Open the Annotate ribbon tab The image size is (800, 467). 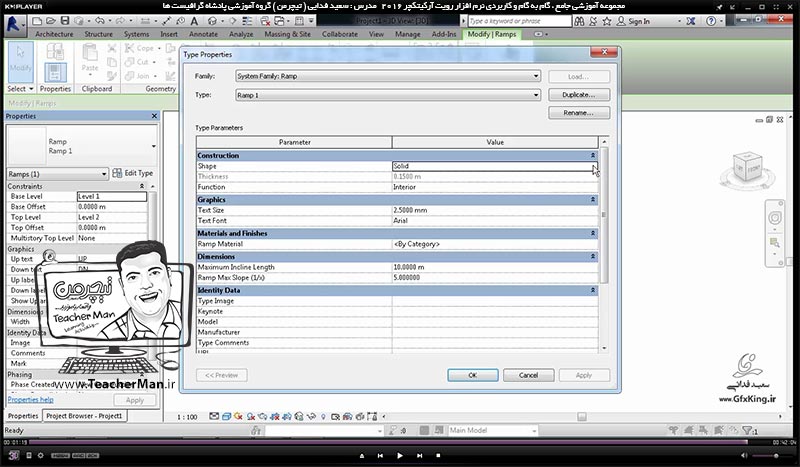(x=204, y=34)
